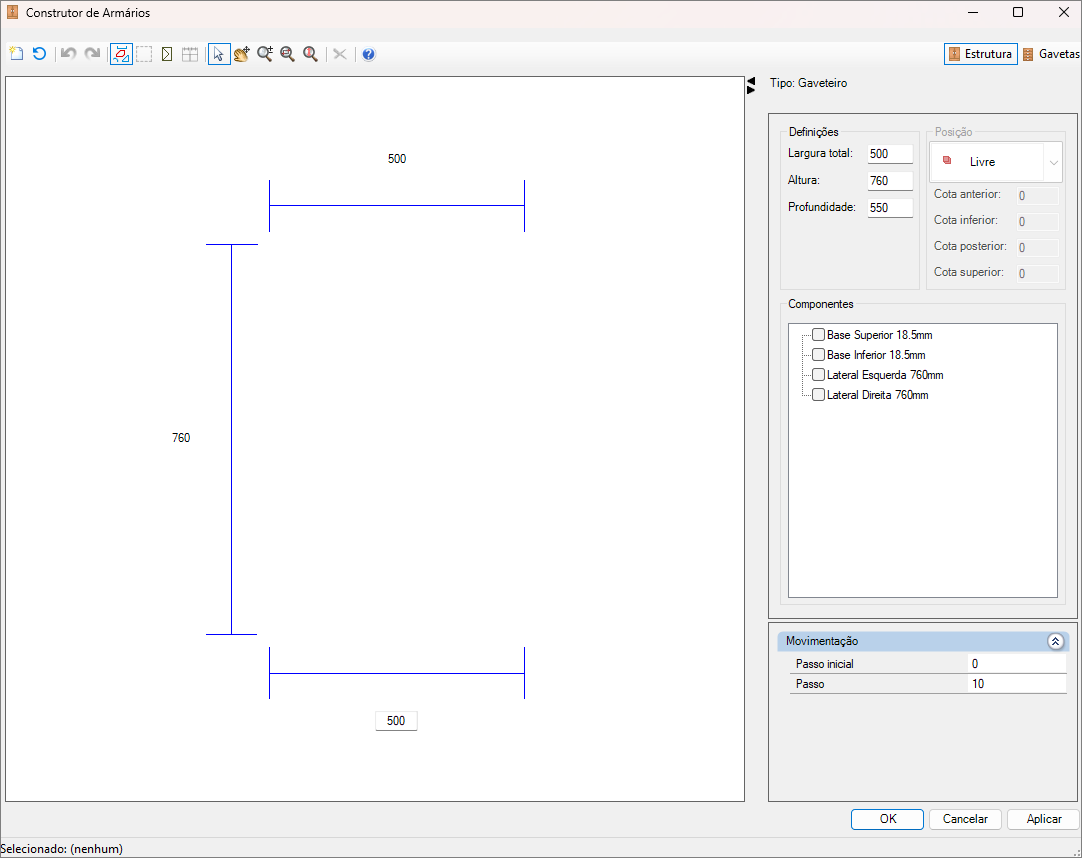Open help with the question mark icon
Screen dimensions: 1082x858
(x=368, y=54)
